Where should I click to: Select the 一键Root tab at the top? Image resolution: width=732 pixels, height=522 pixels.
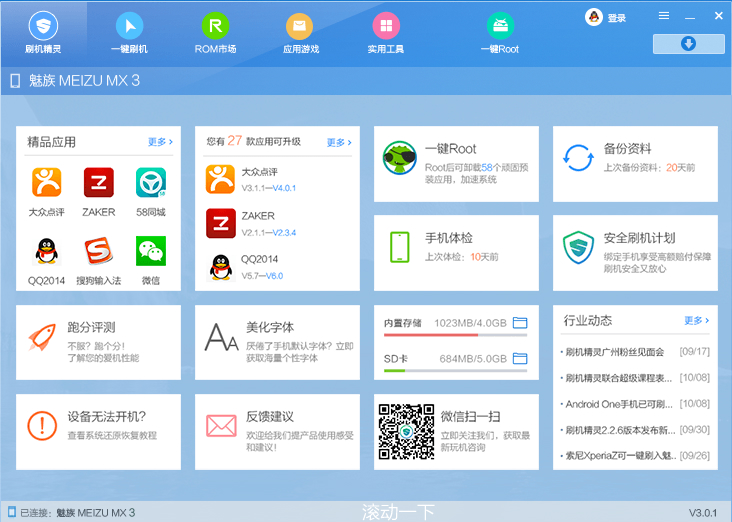500,33
